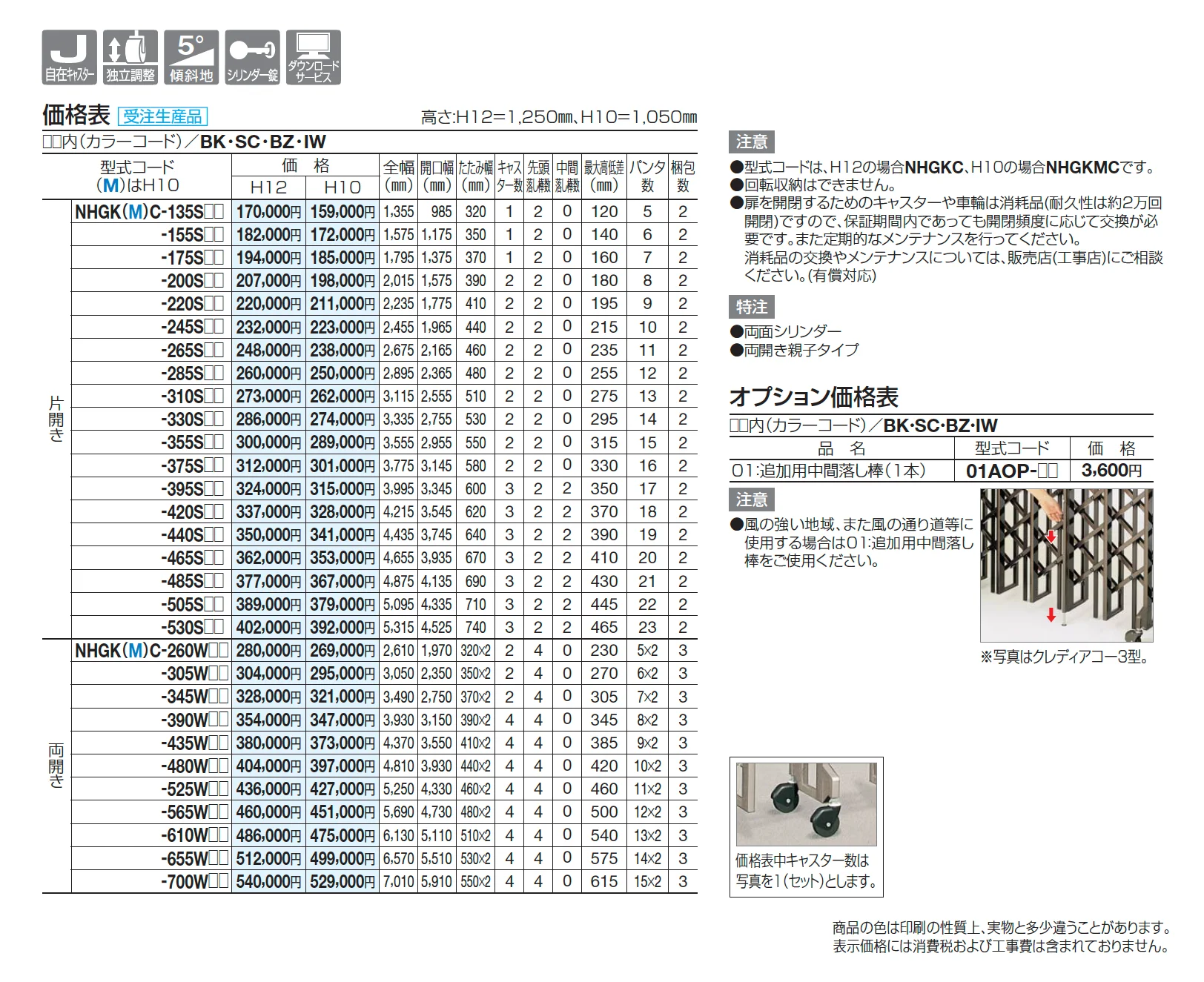The width and height of the screenshot is (1204, 982).
Task: Click the 全幅 column header
Action: tap(399, 176)
